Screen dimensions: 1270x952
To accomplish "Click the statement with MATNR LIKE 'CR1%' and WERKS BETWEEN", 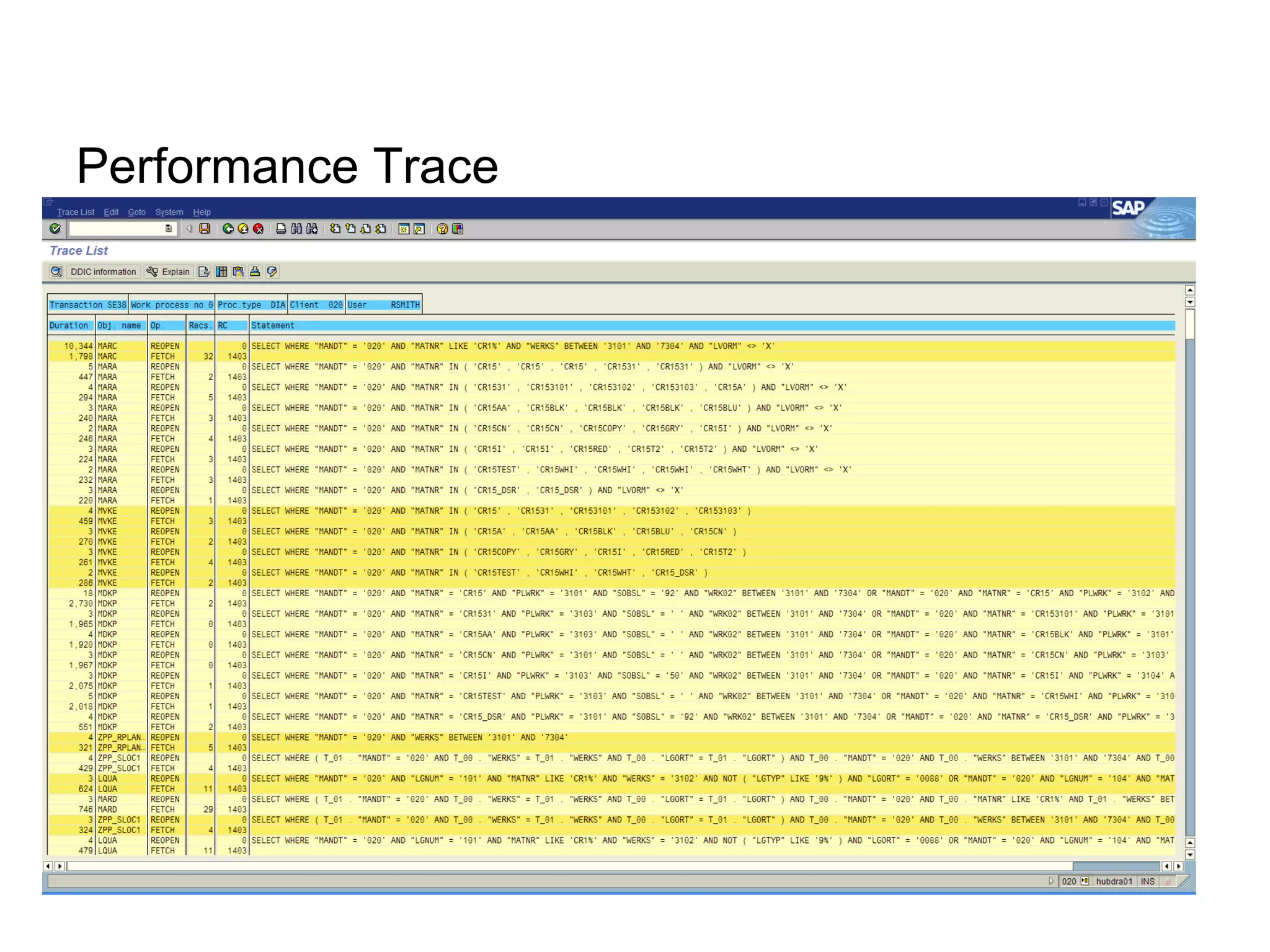I will tap(513, 346).
